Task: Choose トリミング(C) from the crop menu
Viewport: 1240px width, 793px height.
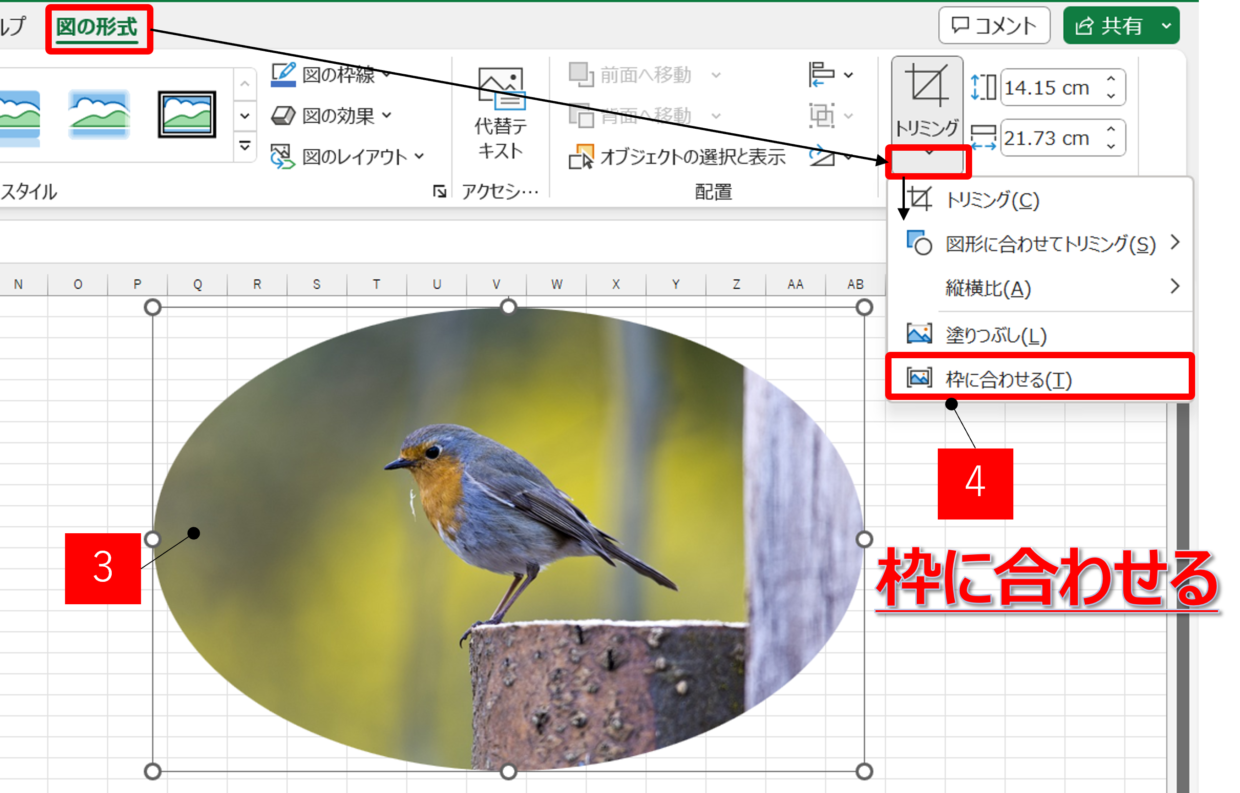Action: click(x=1040, y=200)
